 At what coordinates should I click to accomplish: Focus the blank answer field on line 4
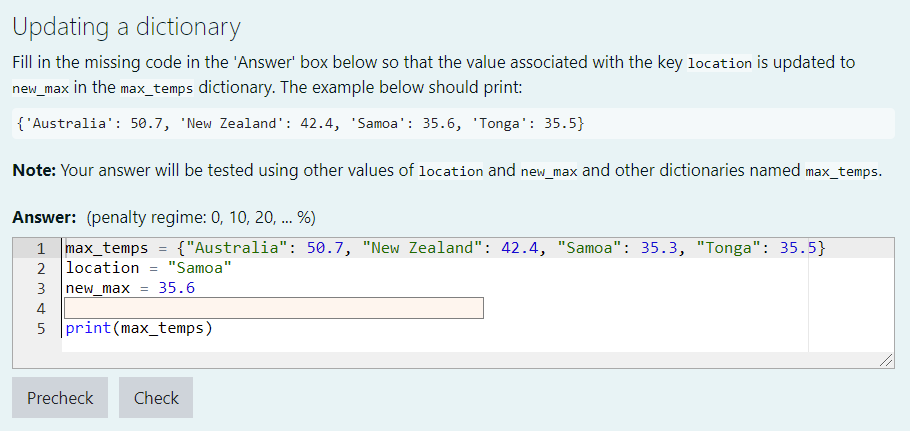coord(274,308)
